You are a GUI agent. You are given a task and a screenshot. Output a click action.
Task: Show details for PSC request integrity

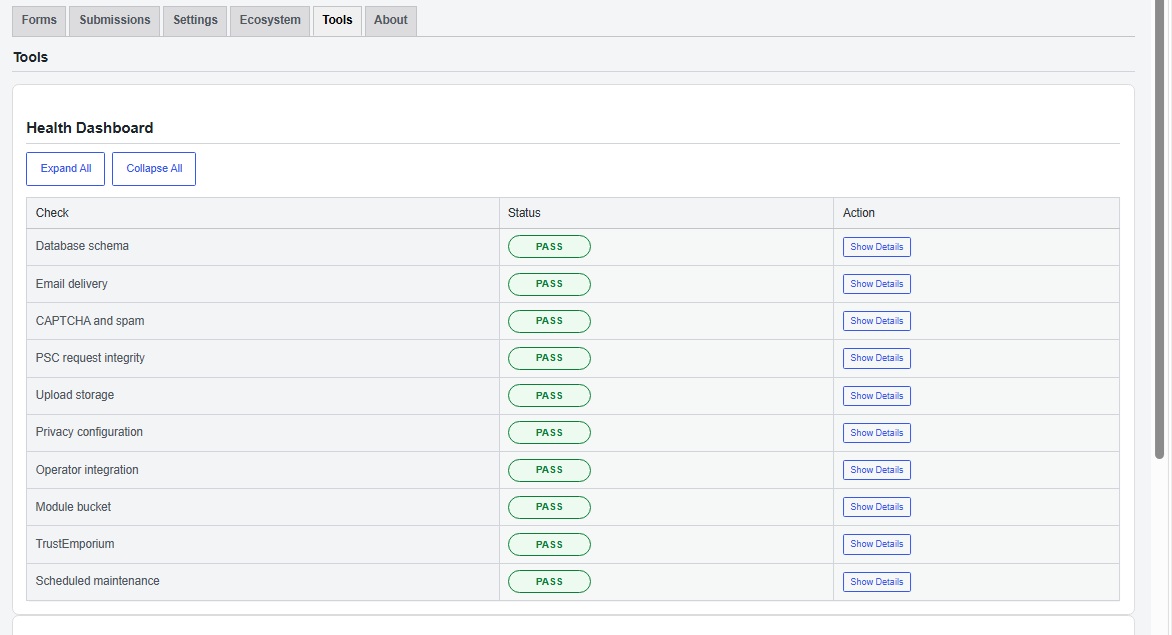coord(877,358)
